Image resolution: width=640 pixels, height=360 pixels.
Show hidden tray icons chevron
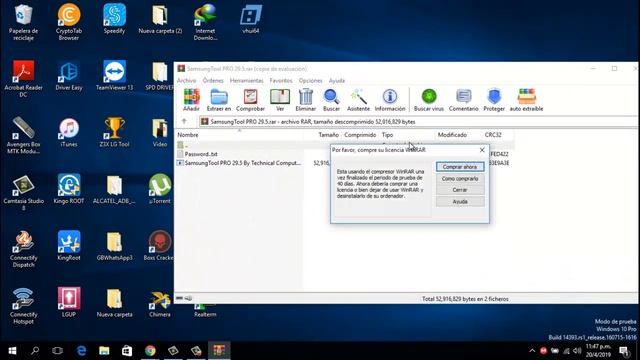click(532, 351)
